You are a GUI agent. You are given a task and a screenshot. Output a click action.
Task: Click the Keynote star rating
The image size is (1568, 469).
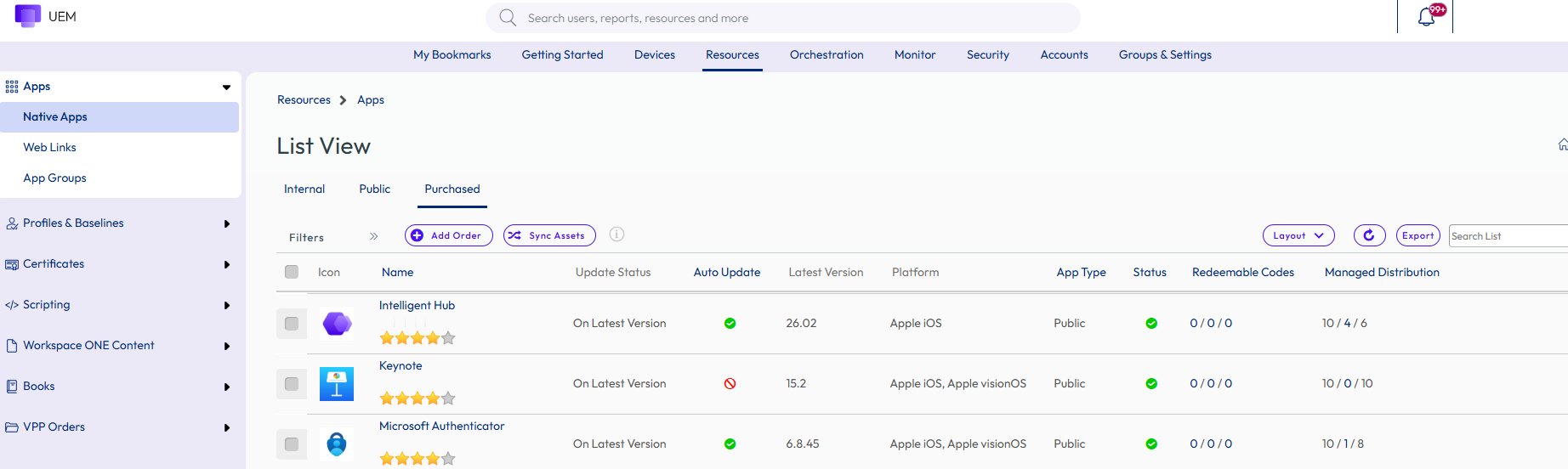coord(418,398)
